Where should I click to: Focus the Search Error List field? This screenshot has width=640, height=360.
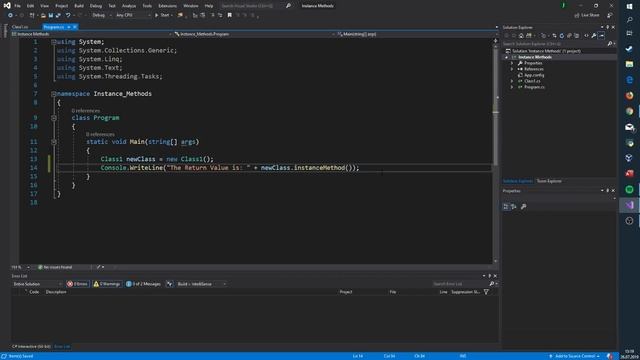point(460,284)
